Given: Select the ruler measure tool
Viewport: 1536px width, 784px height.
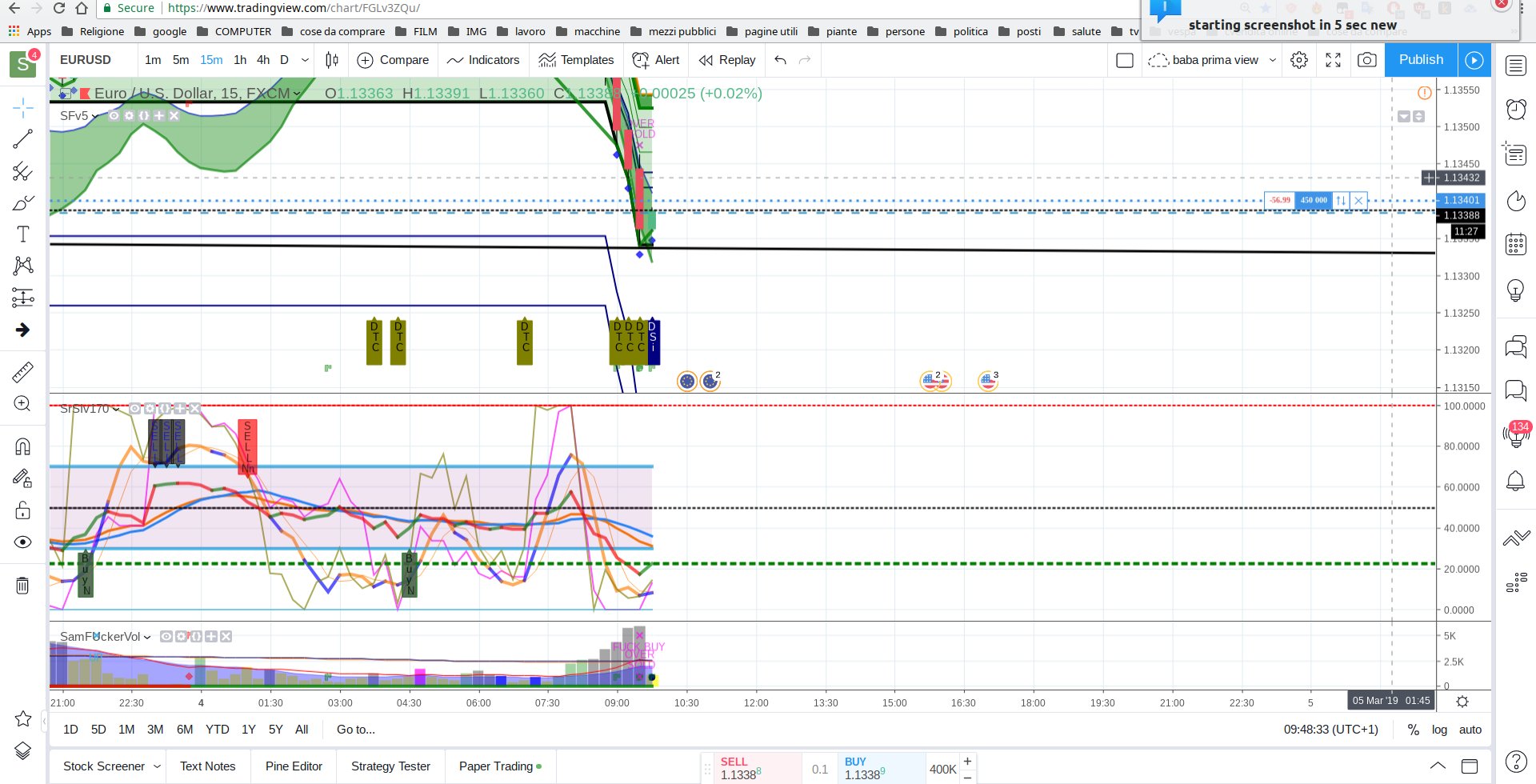Looking at the screenshot, I should (23, 371).
